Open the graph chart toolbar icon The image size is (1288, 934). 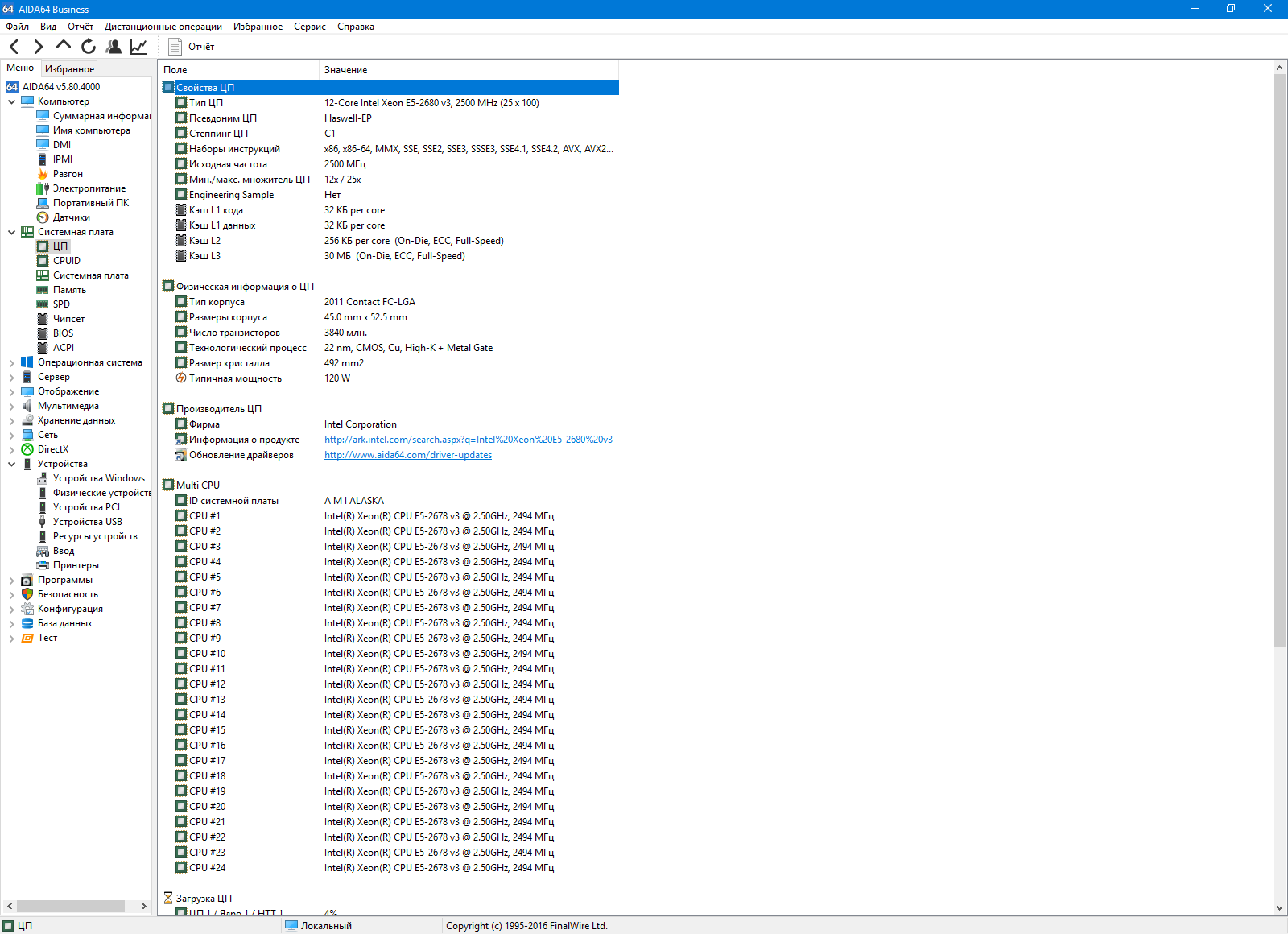coord(138,47)
